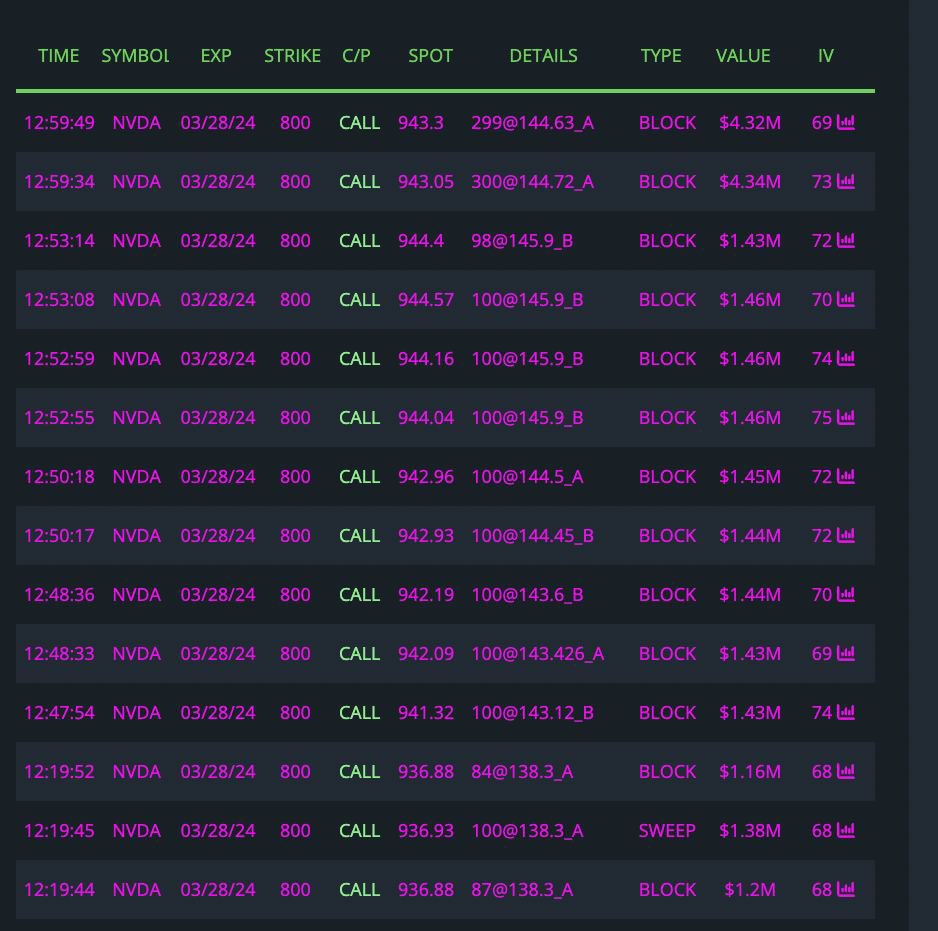The image size is (938, 931).
Task: Click strike 800 in 12:52:55 row
Action: 295,417
